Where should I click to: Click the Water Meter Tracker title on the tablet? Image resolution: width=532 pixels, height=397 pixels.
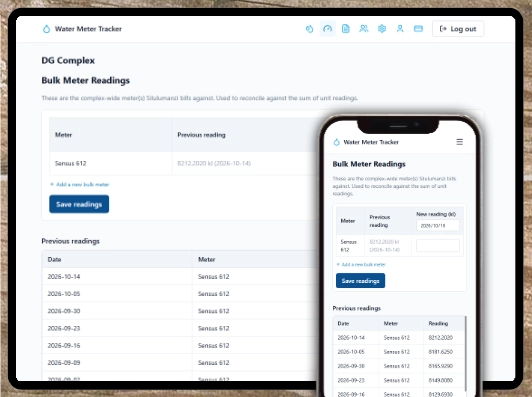point(88,29)
